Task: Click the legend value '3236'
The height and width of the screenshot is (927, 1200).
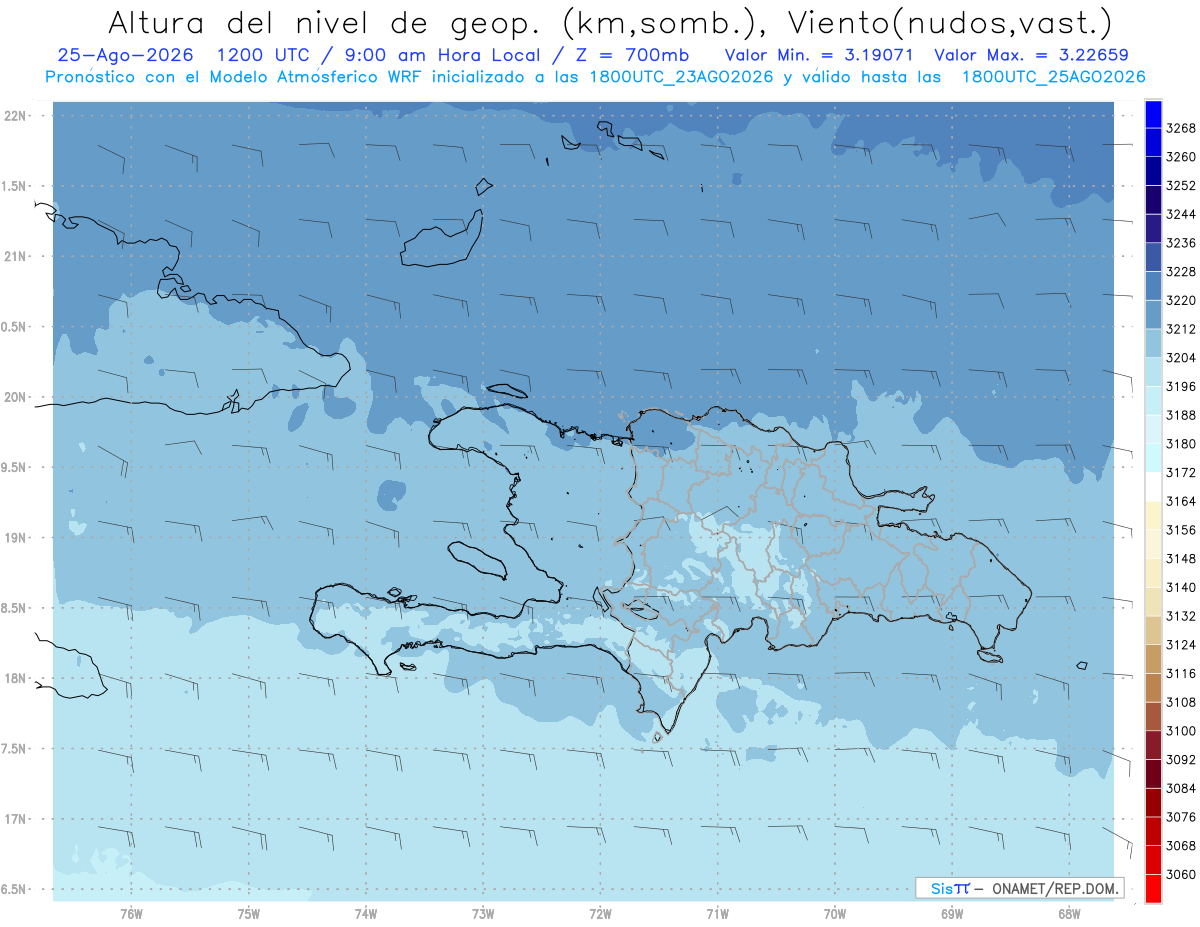Action: 1181,243
